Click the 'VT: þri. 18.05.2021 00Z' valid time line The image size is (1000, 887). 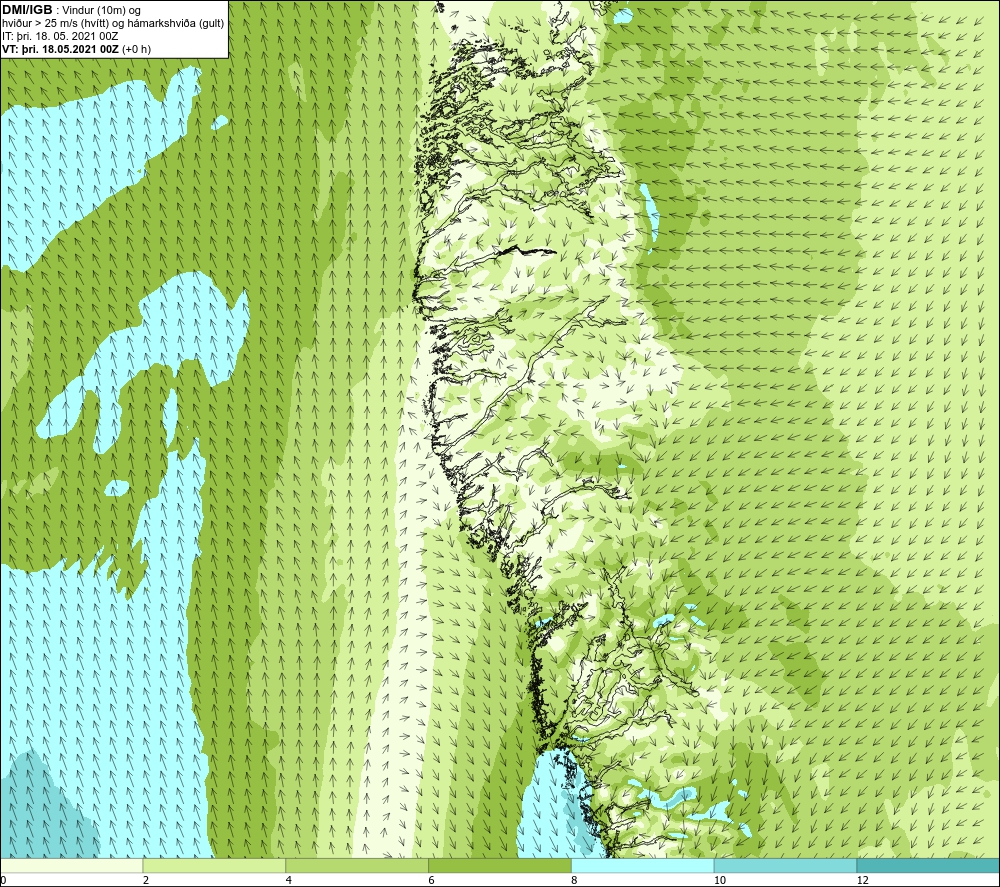point(61,49)
